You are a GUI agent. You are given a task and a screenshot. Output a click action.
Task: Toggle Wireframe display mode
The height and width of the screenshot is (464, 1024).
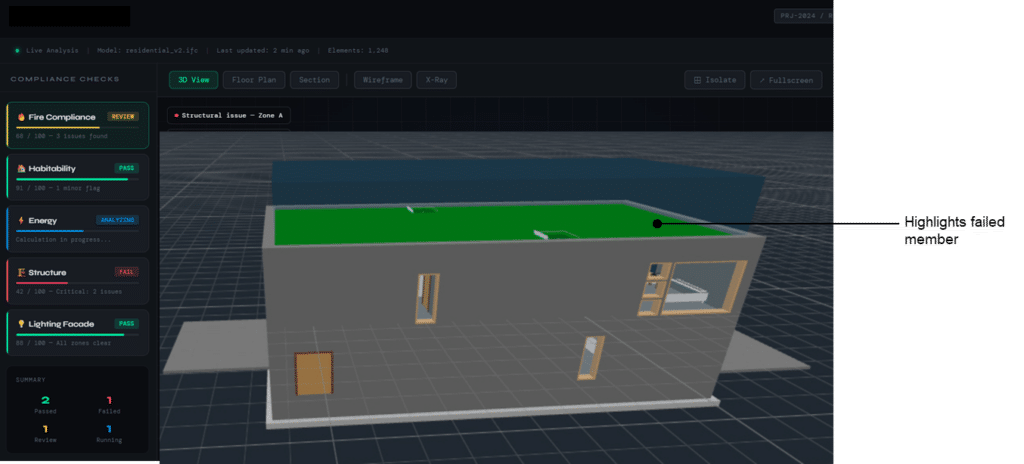click(380, 80)
